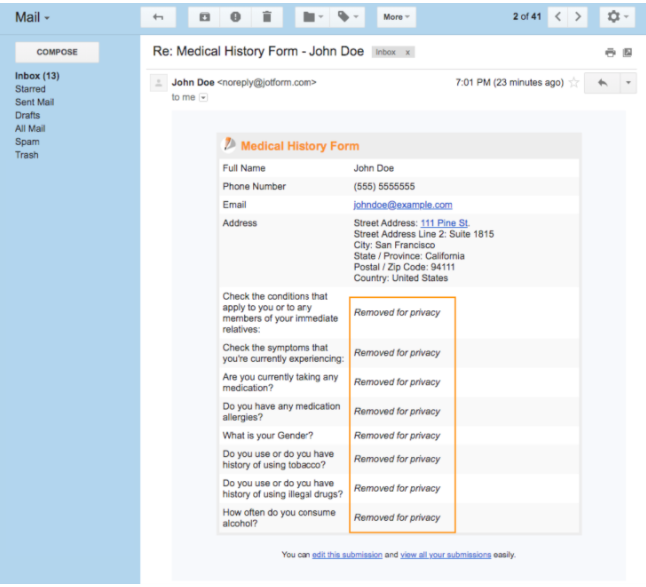Image resolution: width=646 pixels, height=587 pixels.
Task: Show recipient details next to 'to me'
Action: click(204, 98)
